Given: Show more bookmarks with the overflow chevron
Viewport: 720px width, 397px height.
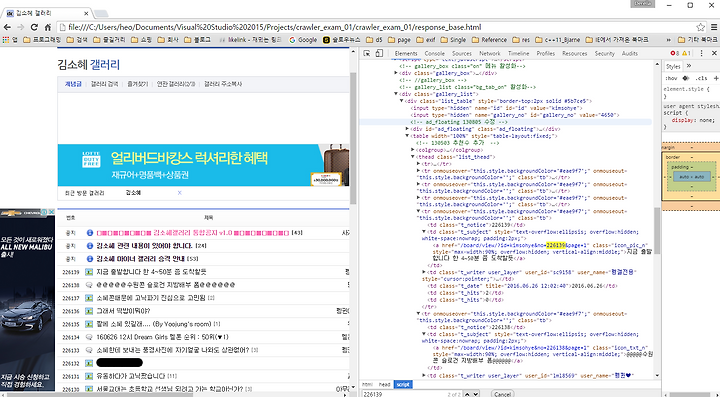Looking at the screenshot, I should 669,40.
